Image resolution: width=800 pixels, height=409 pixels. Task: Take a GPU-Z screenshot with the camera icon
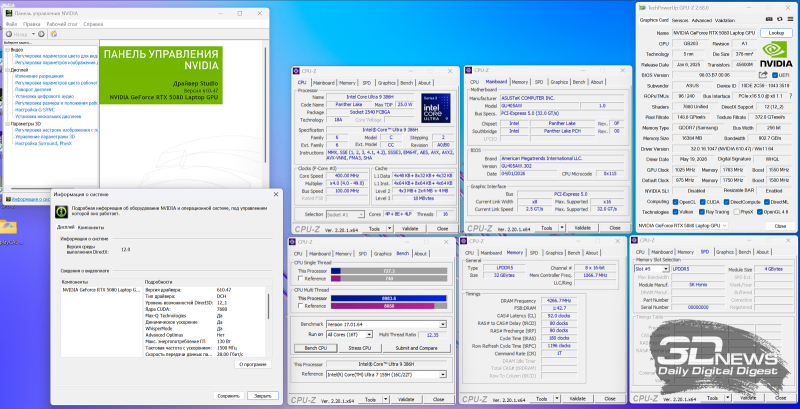[769, 20]
